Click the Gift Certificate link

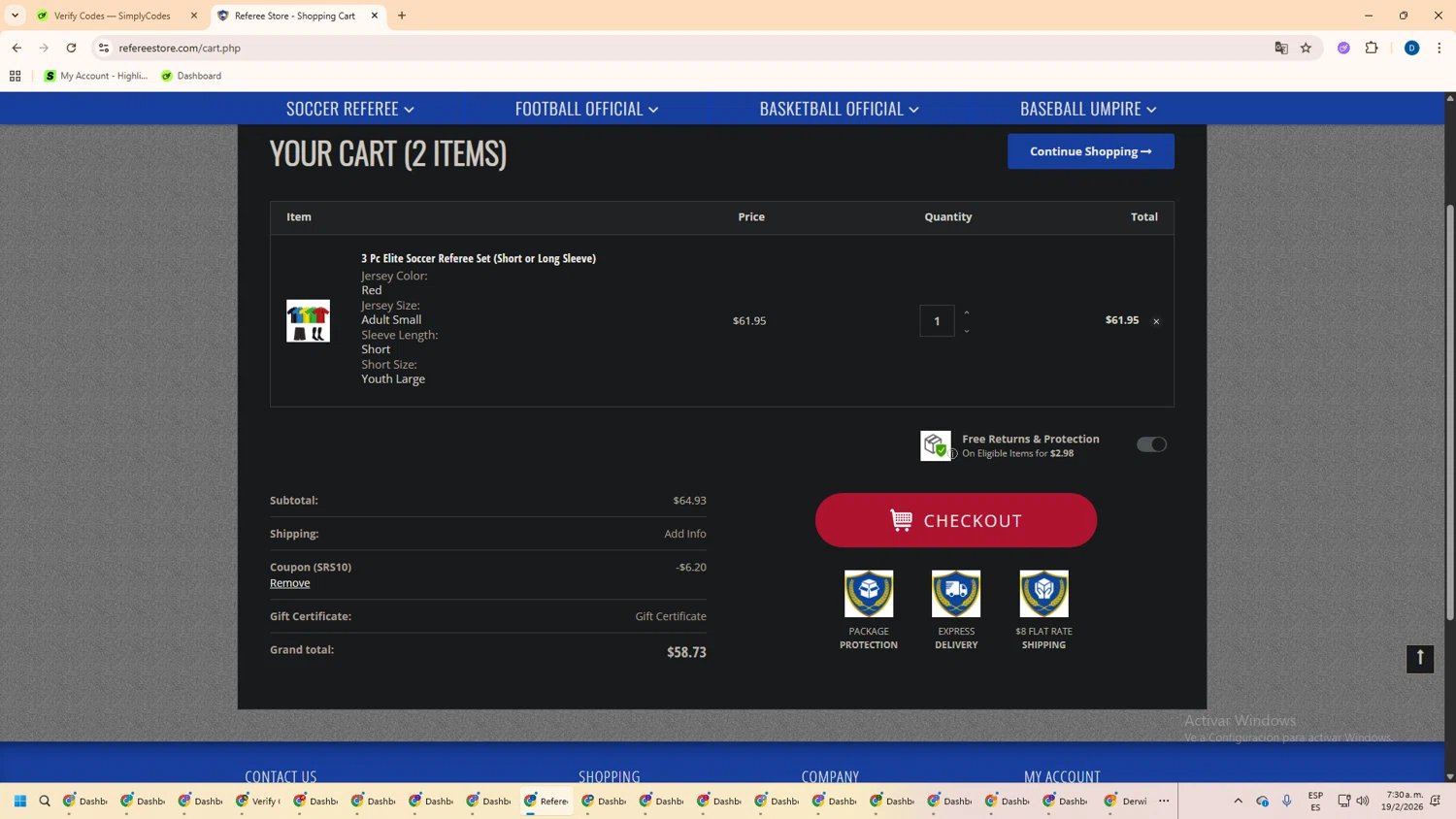(x=671, y=616)
